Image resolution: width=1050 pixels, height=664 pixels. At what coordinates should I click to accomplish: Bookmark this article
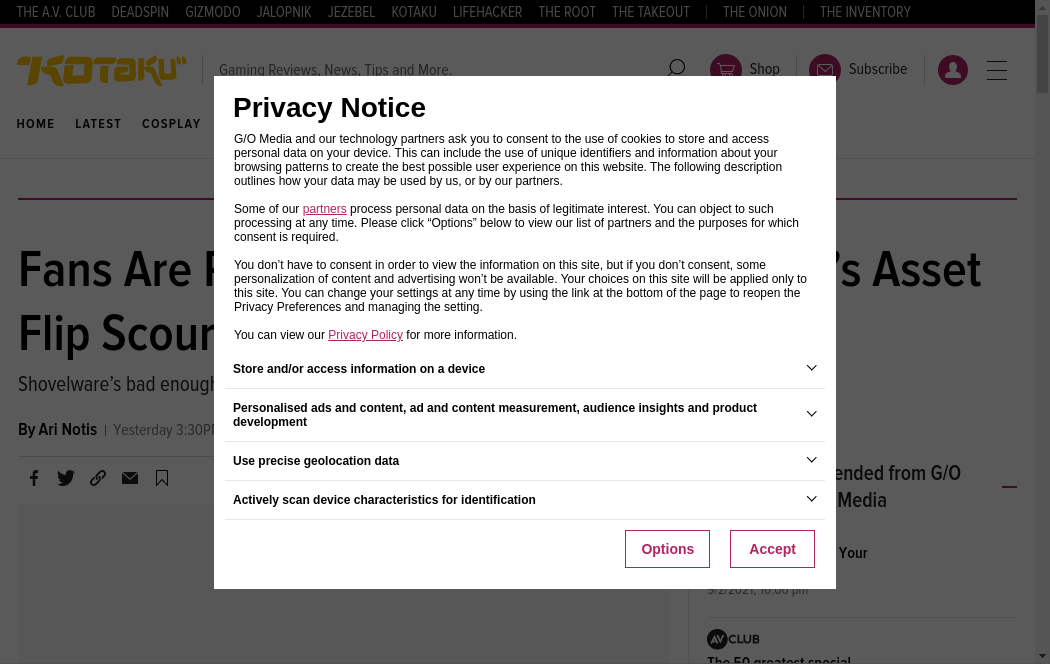pos(162,478)
